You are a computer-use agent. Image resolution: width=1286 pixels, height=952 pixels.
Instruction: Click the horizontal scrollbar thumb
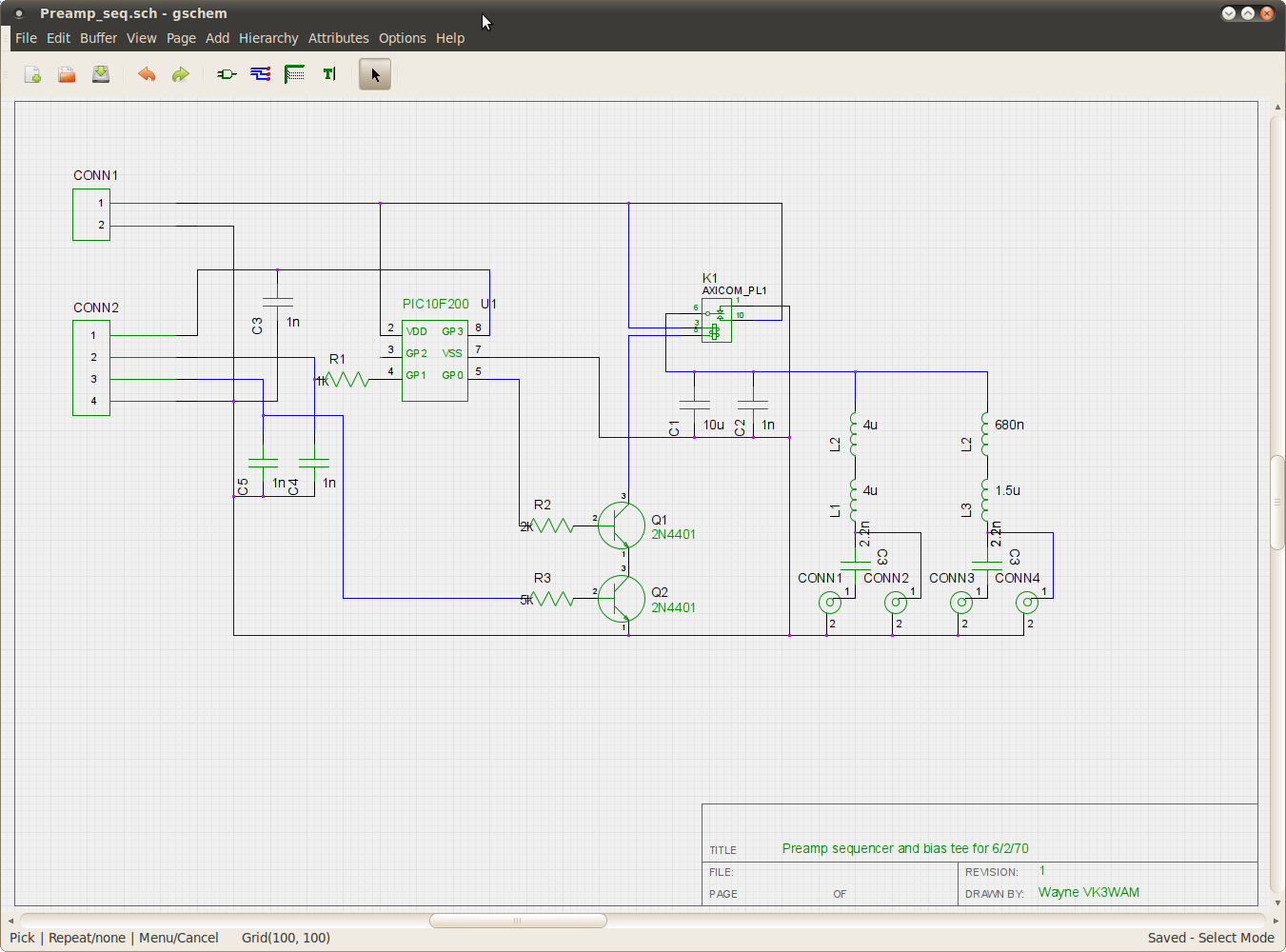pyautogui.click(x=518, y=921)
